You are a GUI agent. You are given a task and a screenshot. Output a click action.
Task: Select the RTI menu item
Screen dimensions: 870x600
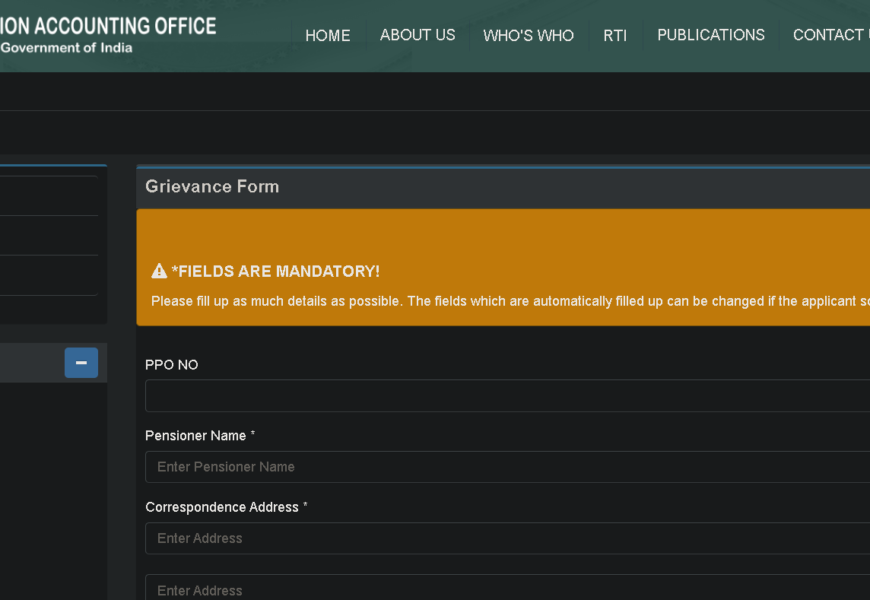615,36
